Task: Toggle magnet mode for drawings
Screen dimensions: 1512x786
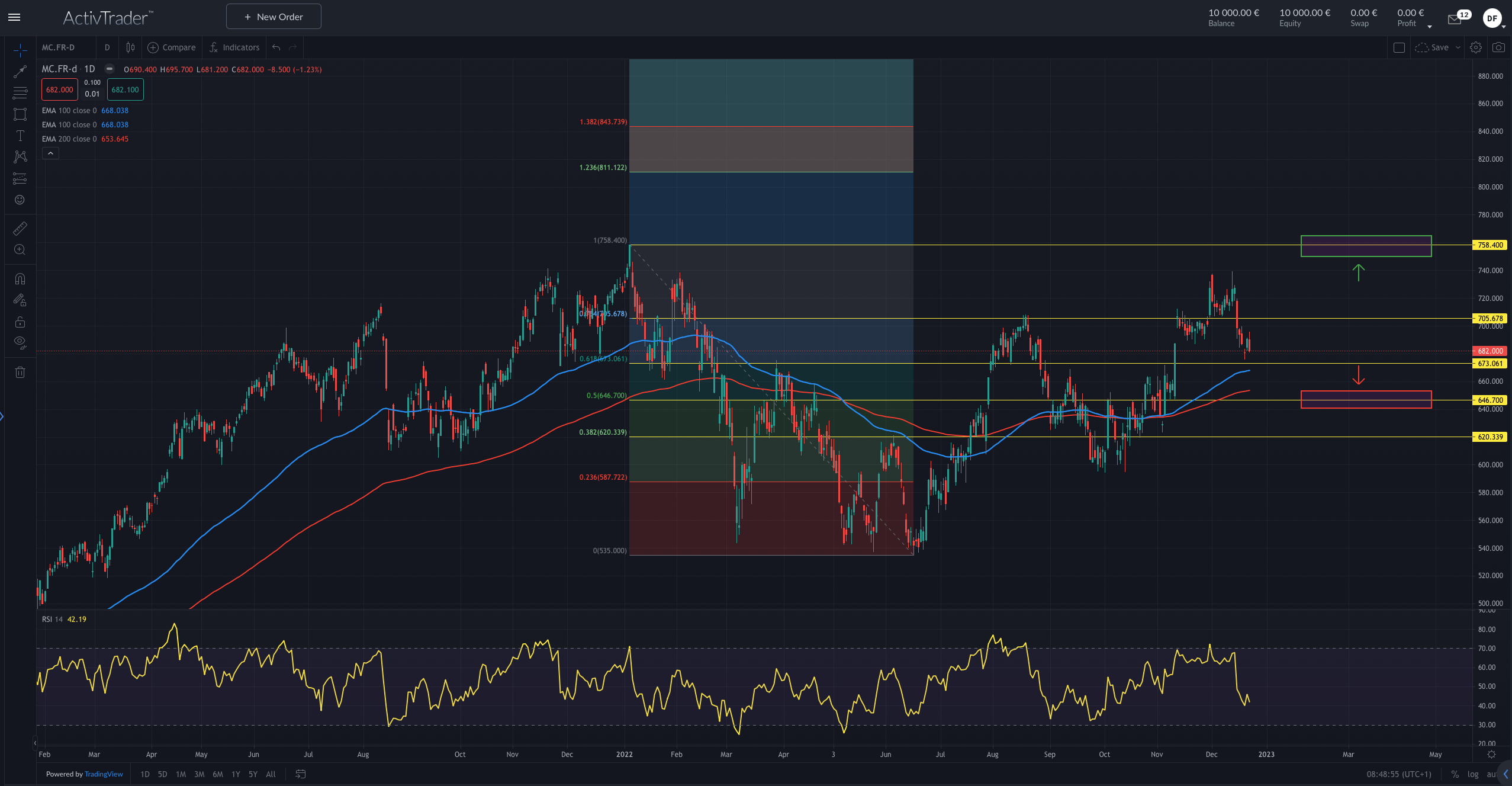Action: [x=20, y=279]
